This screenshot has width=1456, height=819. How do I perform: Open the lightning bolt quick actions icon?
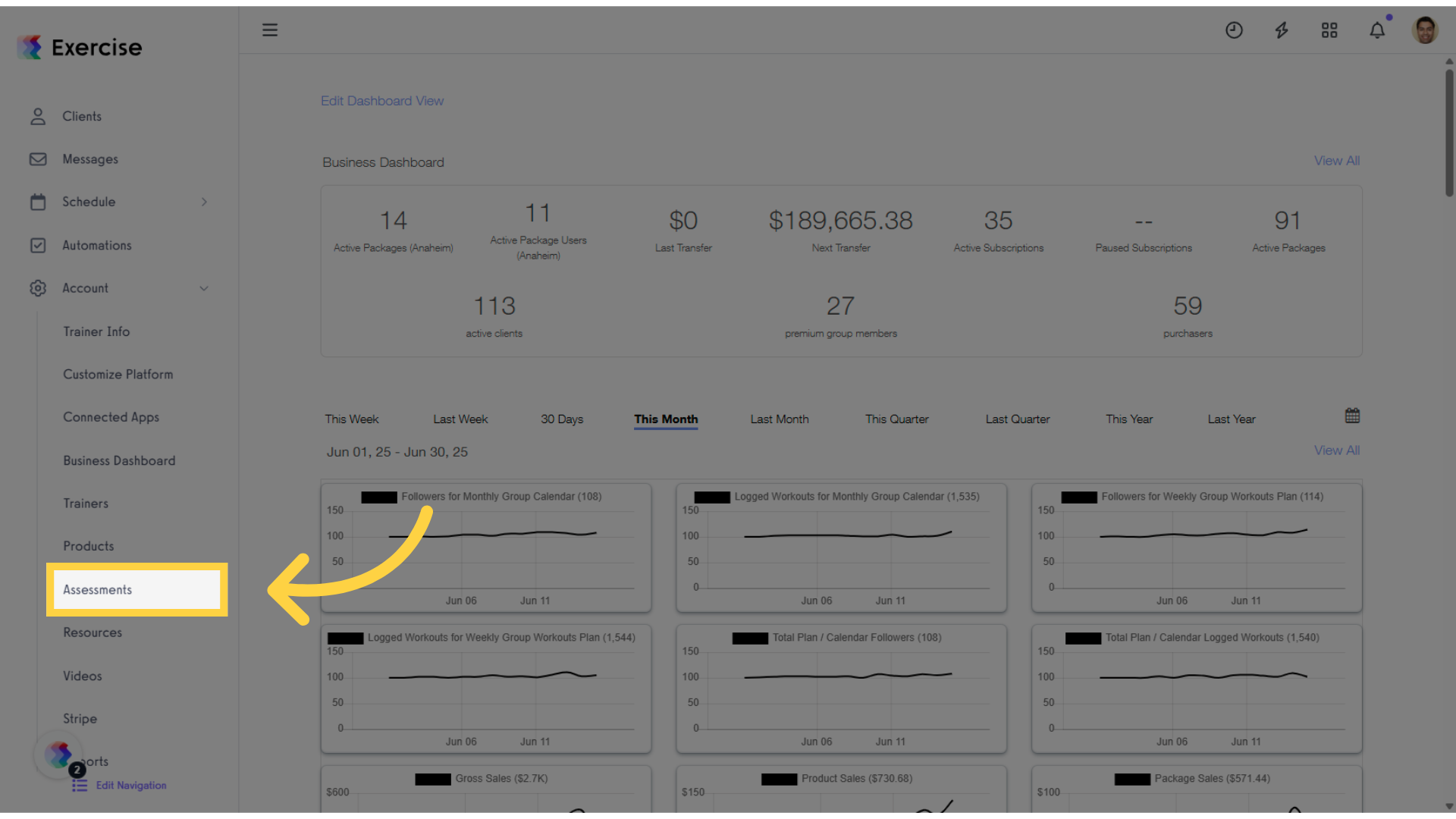click(x=1282, y=30)
